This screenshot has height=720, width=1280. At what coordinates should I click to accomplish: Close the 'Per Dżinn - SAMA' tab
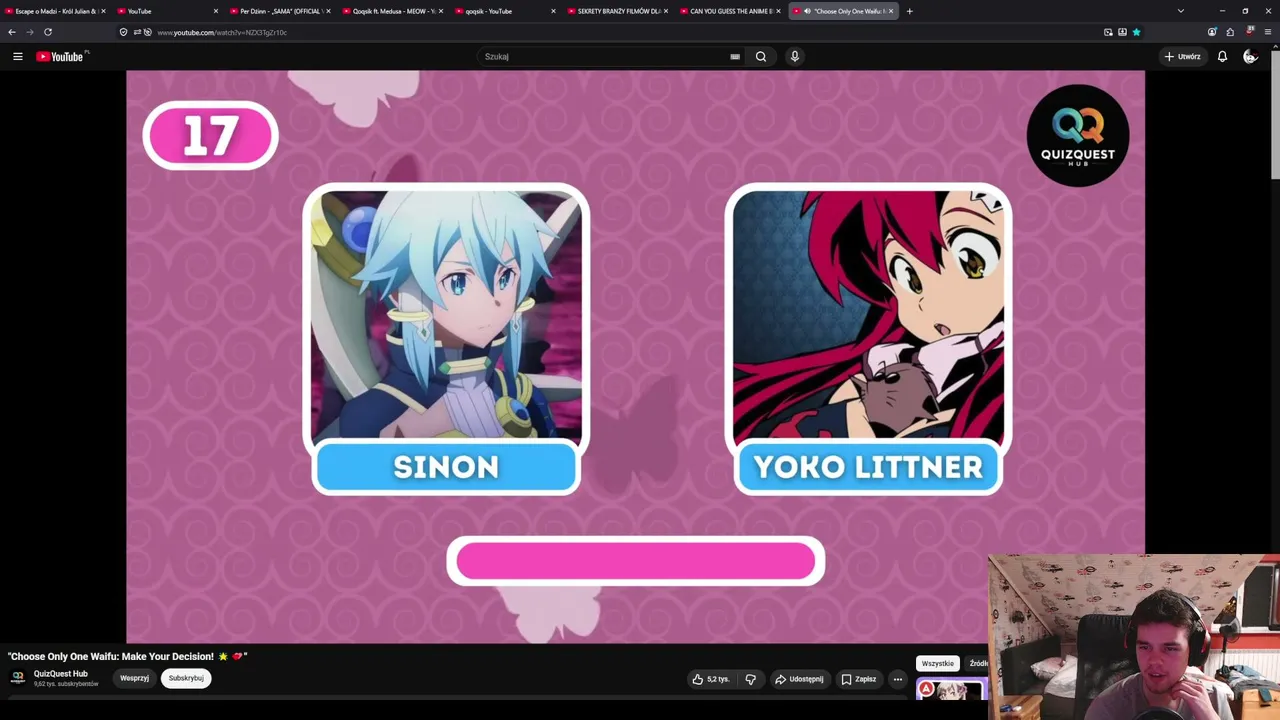pos(328,11)
